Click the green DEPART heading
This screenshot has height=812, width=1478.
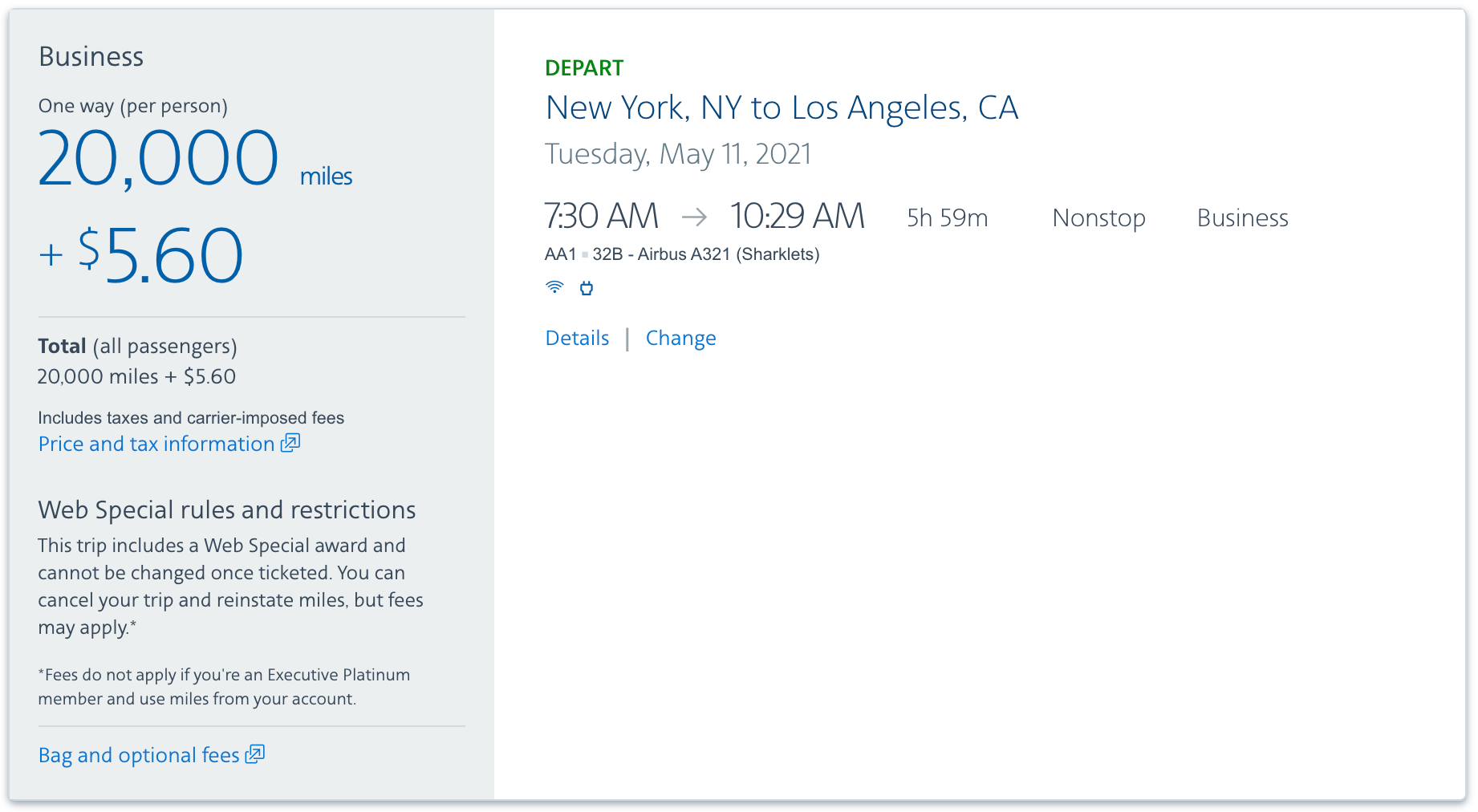click(x=584, y=68)
